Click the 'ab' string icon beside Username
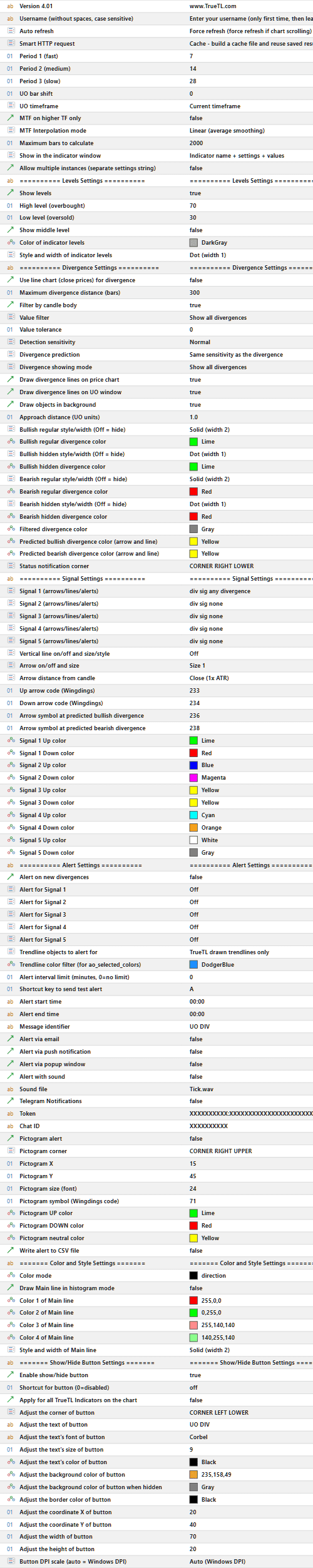Image resolution: width=313 pixels, height=1568 pixels. [10, 19]
